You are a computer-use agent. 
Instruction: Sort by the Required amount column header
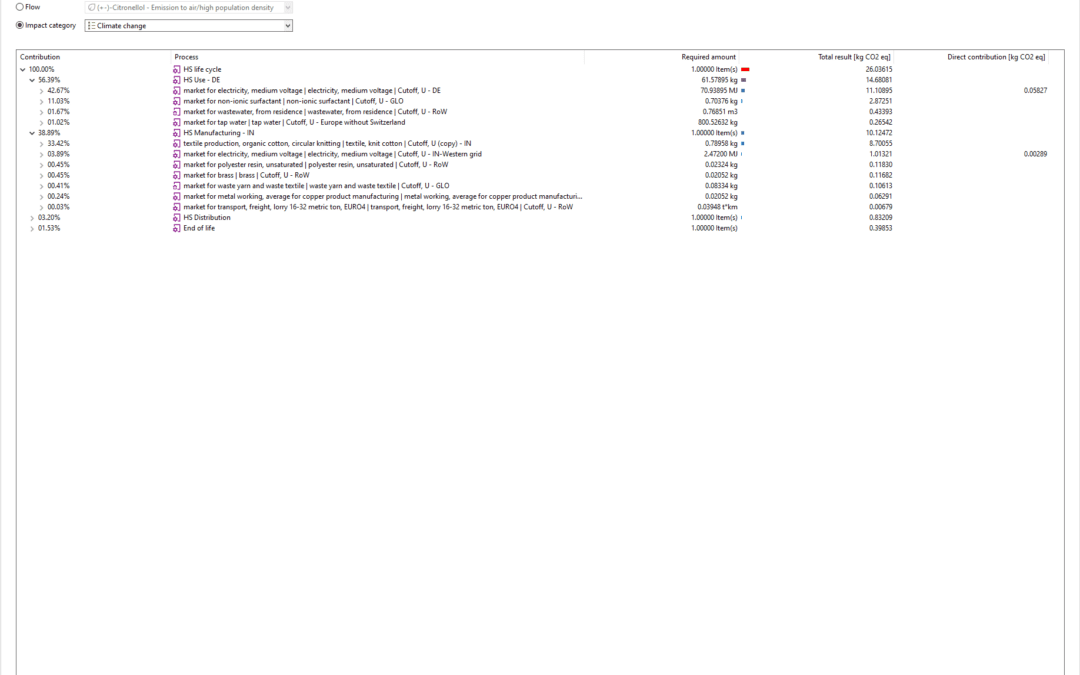(662, 57)
